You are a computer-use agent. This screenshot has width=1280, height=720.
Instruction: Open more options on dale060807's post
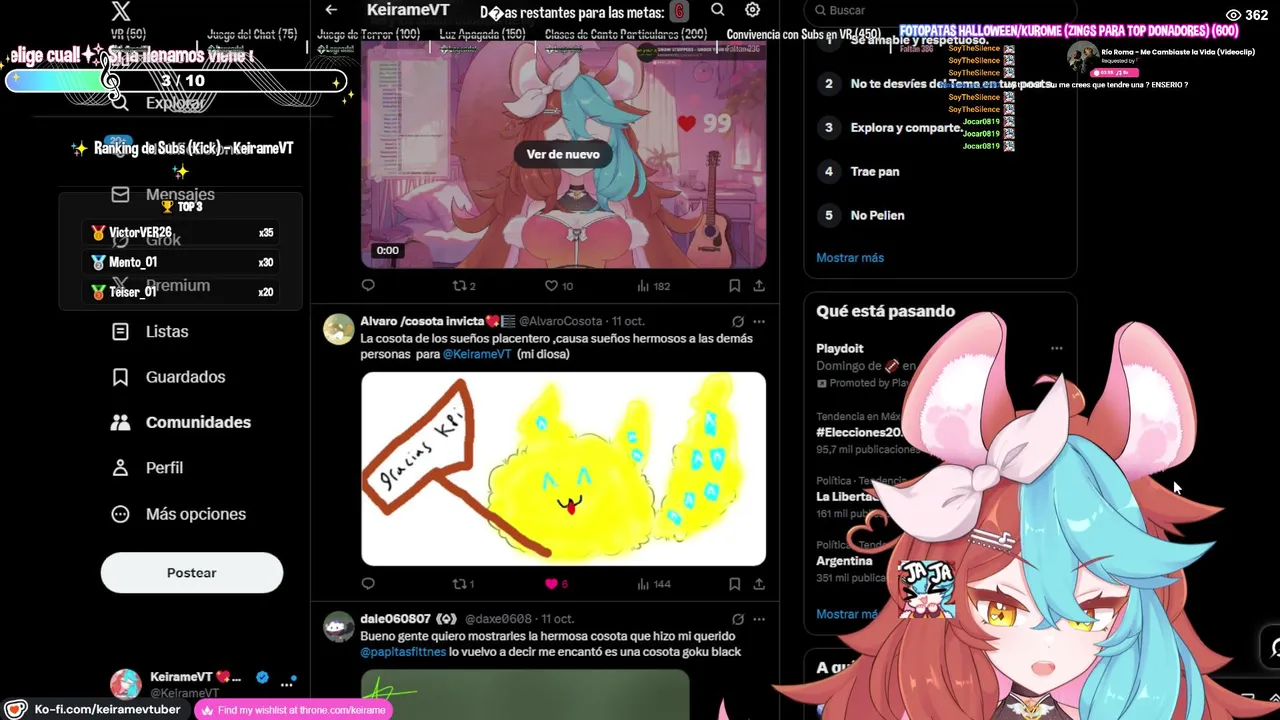[759, 619]
